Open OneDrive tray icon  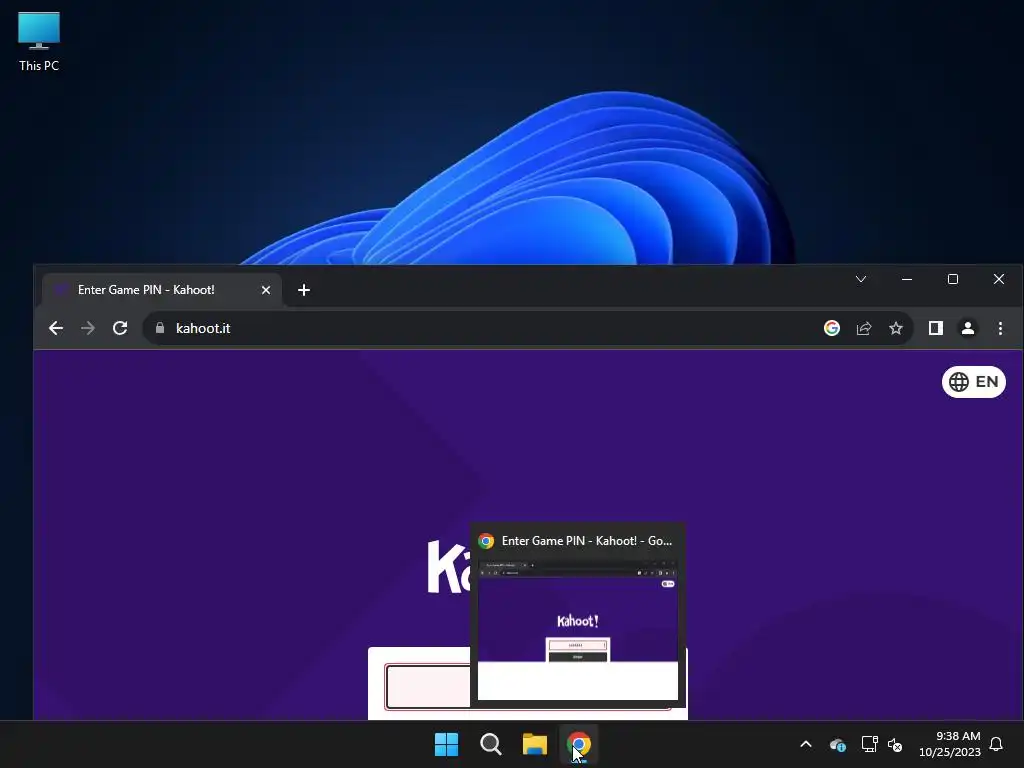[838, 744]
